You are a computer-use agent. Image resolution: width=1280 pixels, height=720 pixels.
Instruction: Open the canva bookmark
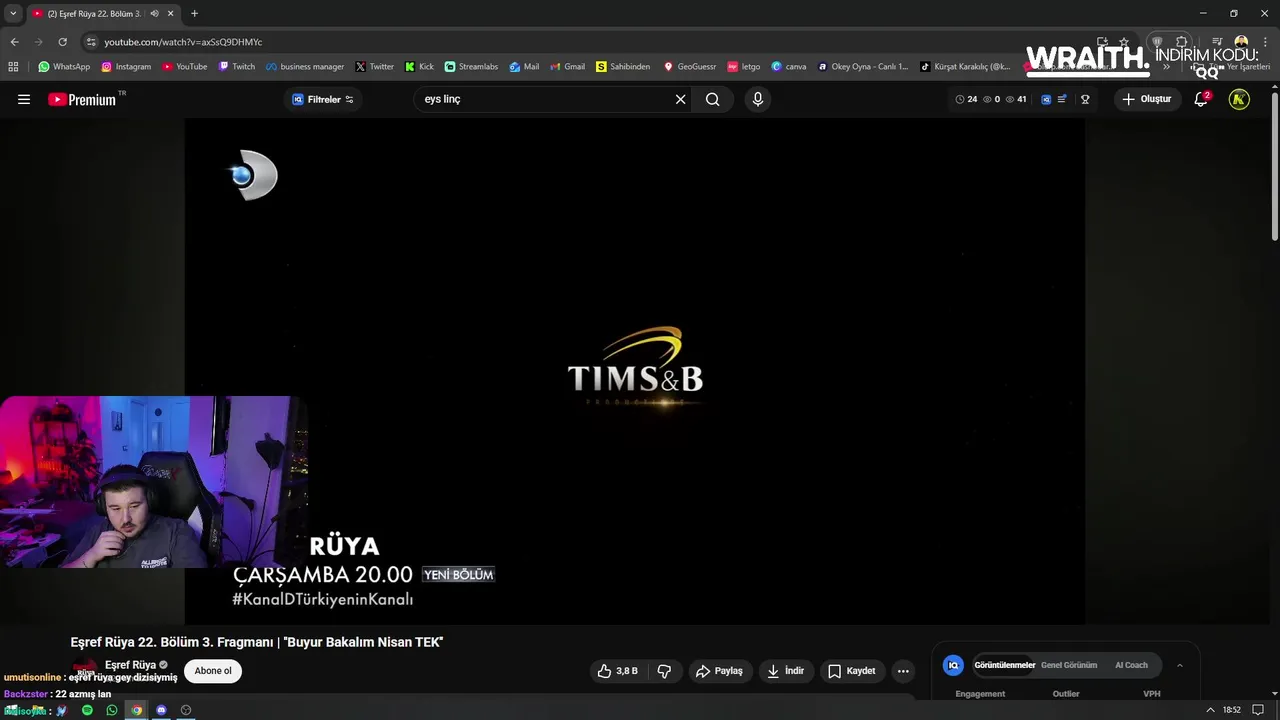[x=789, y=67]
